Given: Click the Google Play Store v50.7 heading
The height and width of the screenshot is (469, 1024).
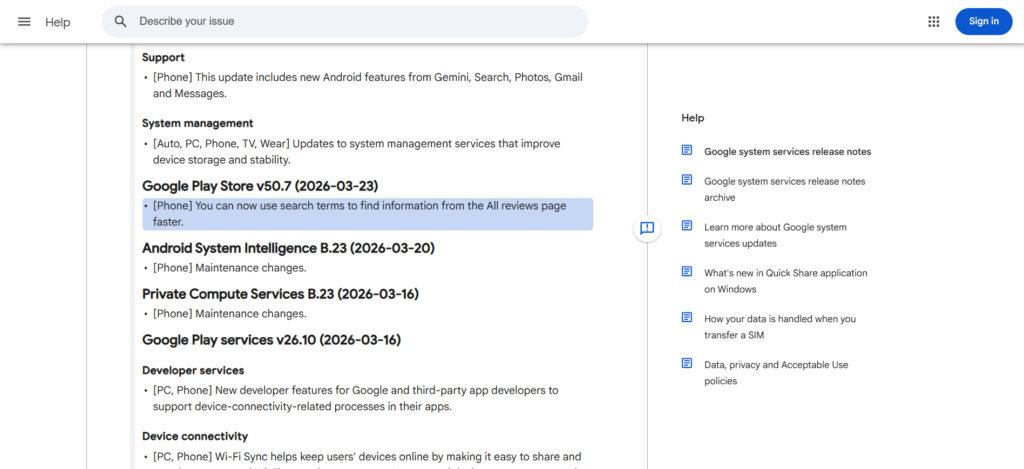Looking at the screenshot, I should click(x=260, y=186).
